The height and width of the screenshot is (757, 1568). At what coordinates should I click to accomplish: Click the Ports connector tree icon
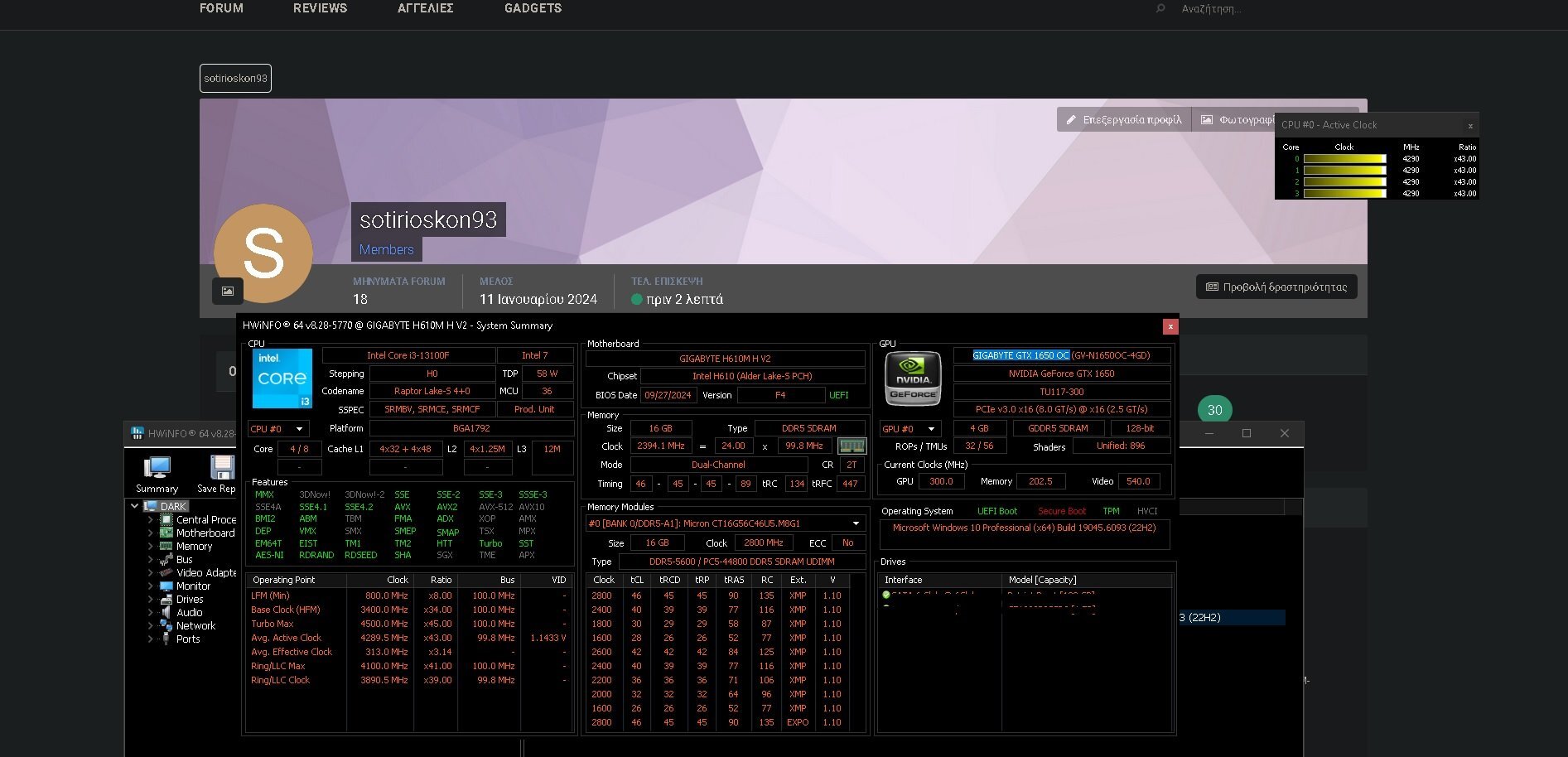166,639
